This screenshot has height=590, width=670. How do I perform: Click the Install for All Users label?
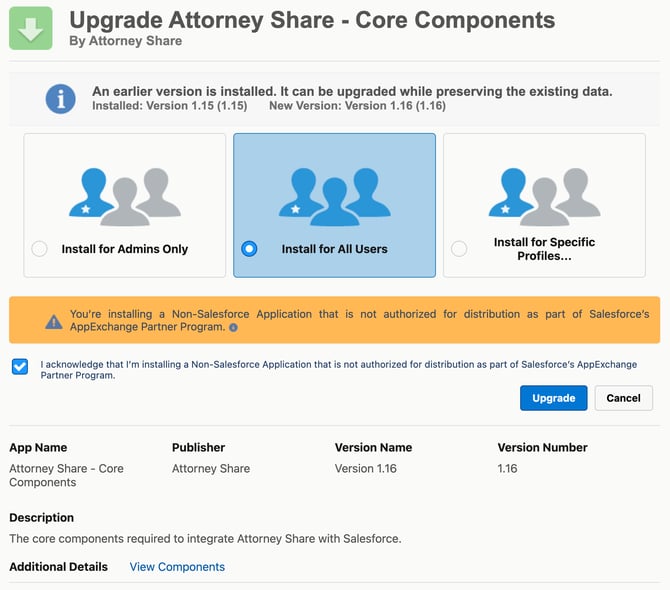334,249
